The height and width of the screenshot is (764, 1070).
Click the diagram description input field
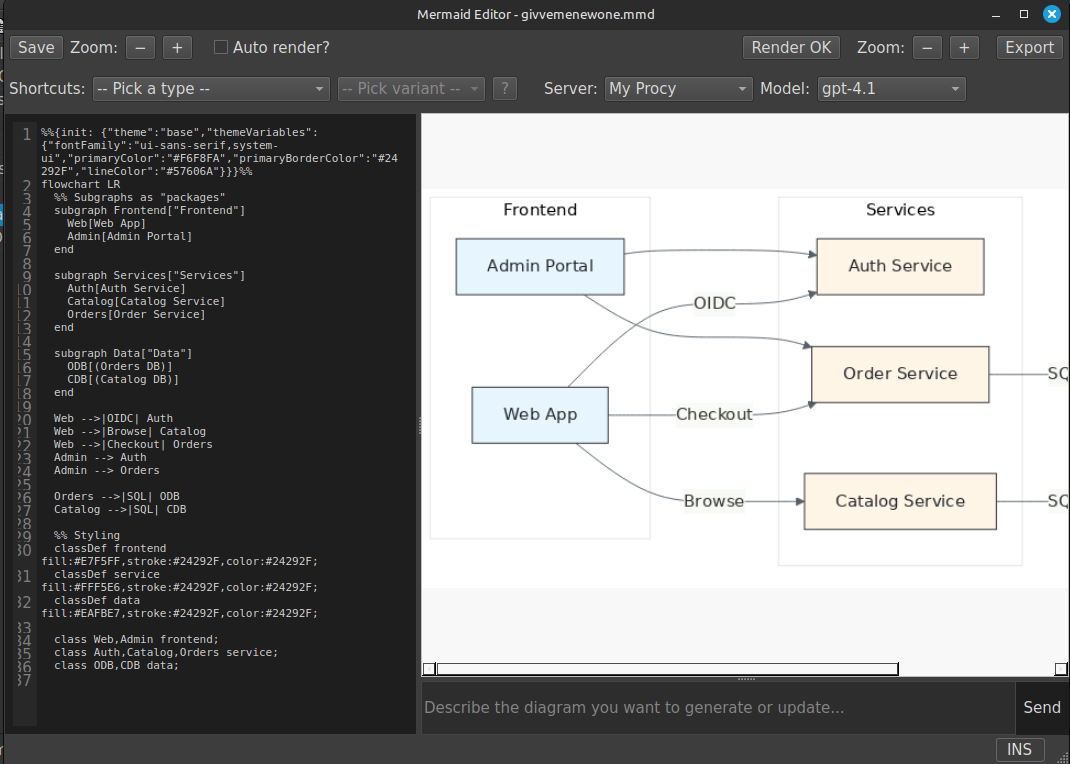pos(716,708)
